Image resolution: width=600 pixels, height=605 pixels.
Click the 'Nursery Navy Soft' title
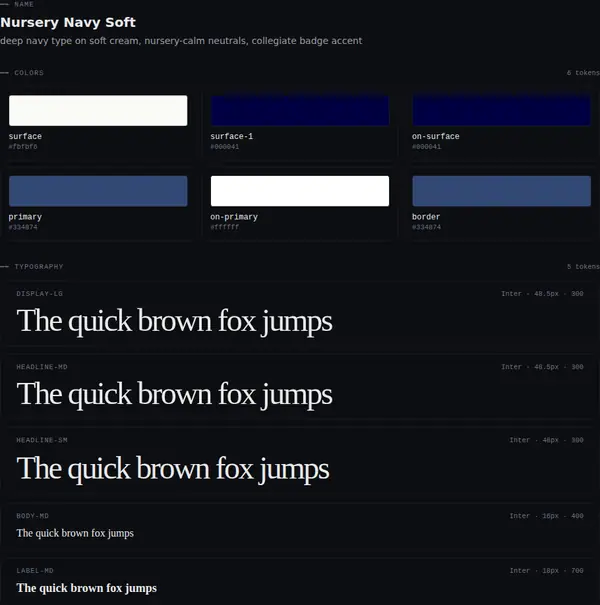tap(68, 22)
